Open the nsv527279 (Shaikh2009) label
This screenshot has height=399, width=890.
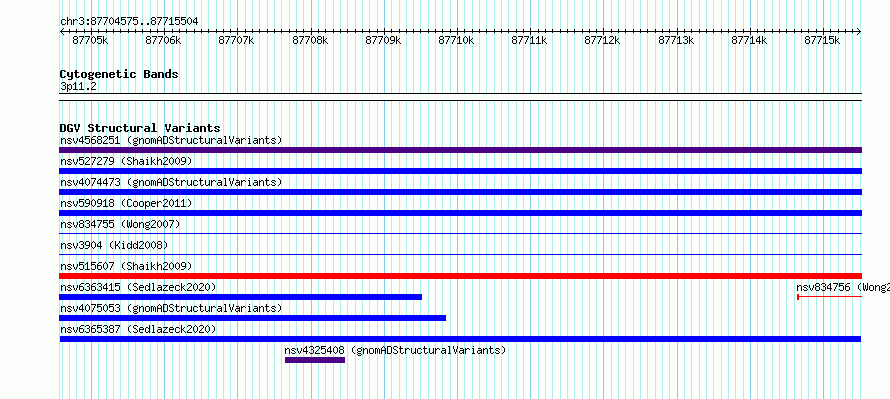(126, 161)
